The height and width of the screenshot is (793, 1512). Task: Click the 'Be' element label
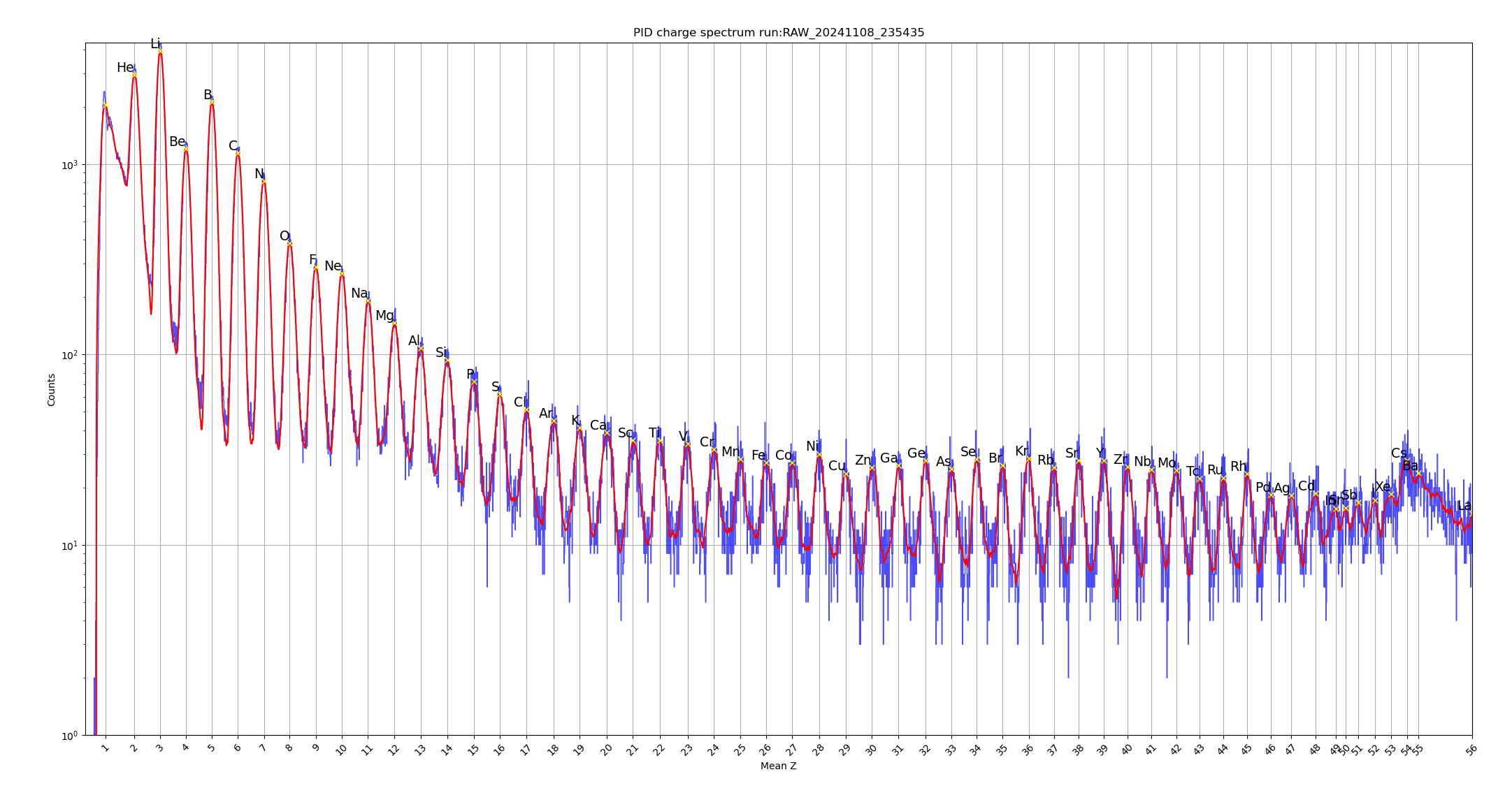[177, 142]
